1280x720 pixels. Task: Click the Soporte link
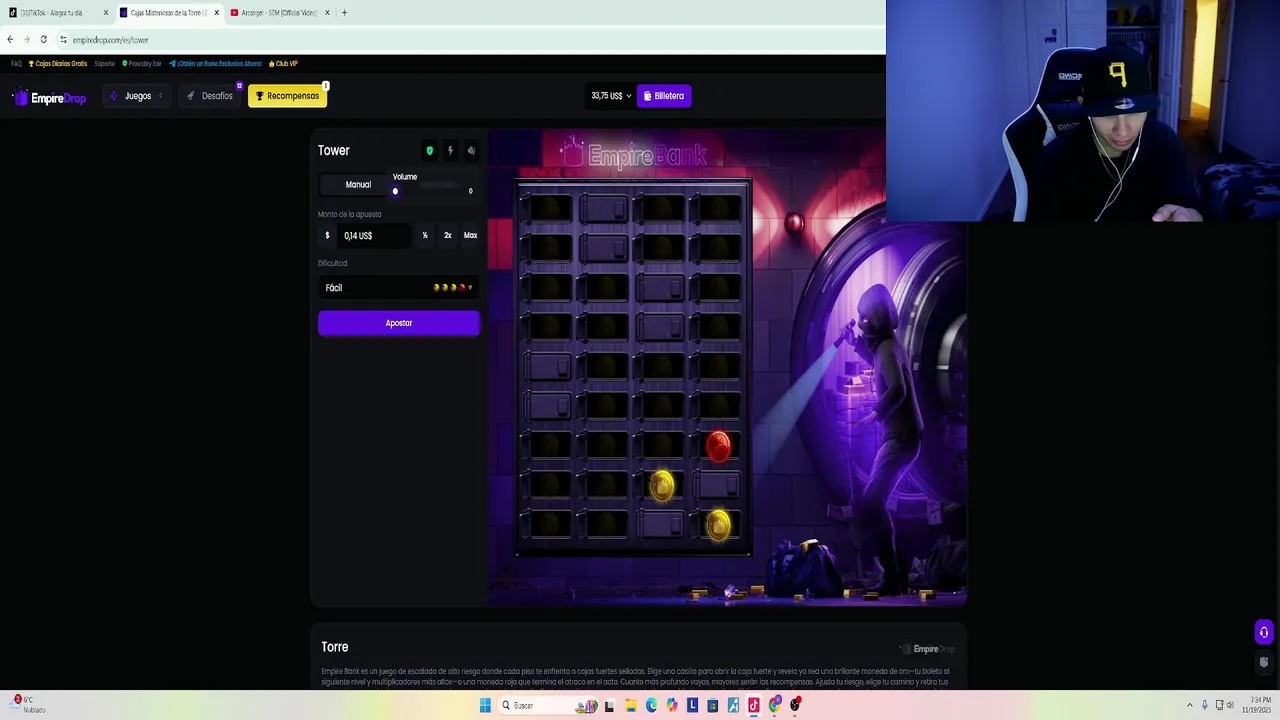click(104, 64)
